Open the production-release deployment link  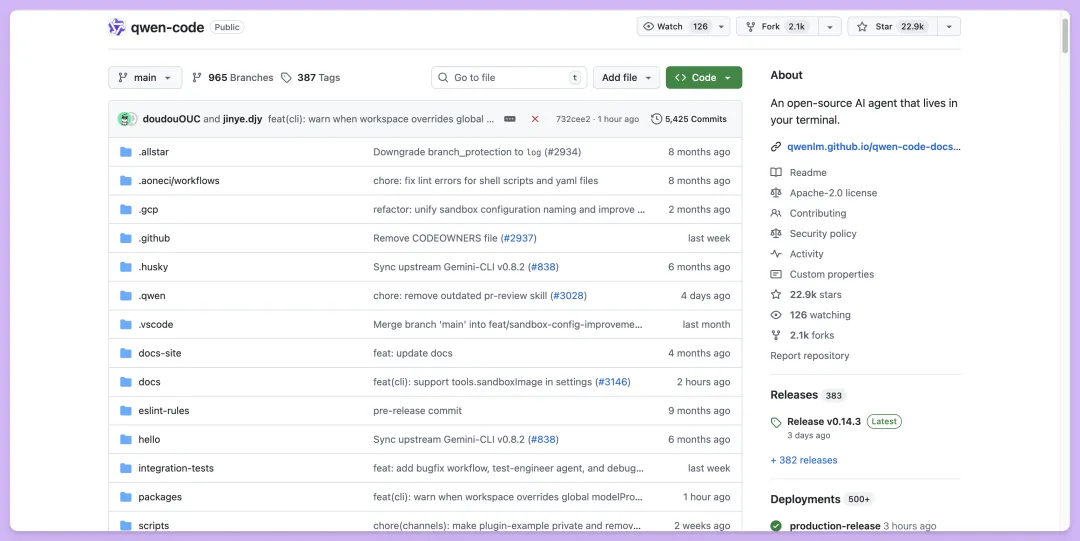[835, 526]
